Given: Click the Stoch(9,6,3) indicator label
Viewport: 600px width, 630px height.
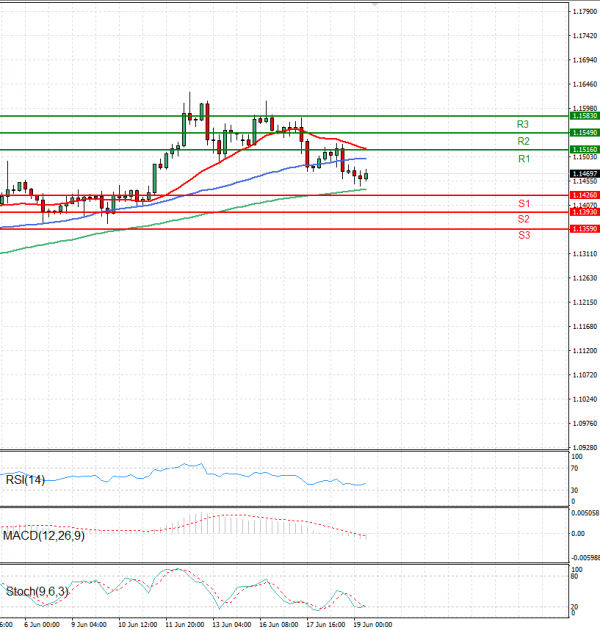Looking at the screenshot, I should tap(36, 592).
